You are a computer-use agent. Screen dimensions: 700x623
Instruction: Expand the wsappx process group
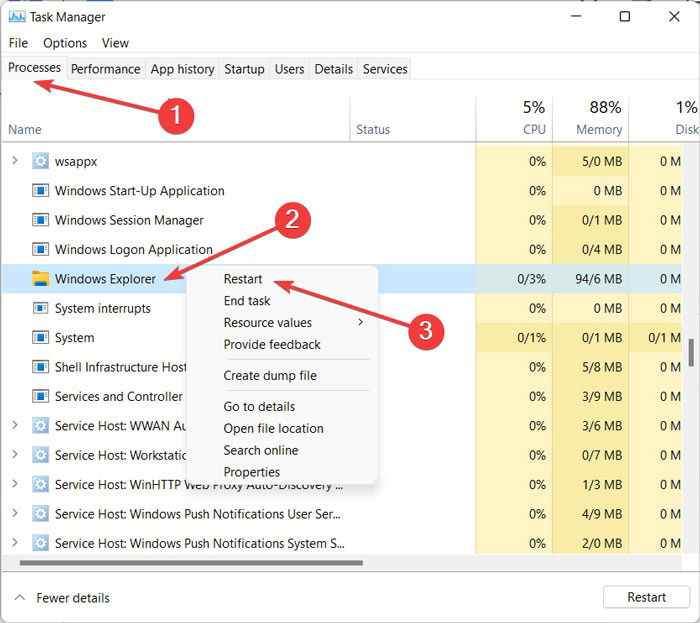click(15, 161)
